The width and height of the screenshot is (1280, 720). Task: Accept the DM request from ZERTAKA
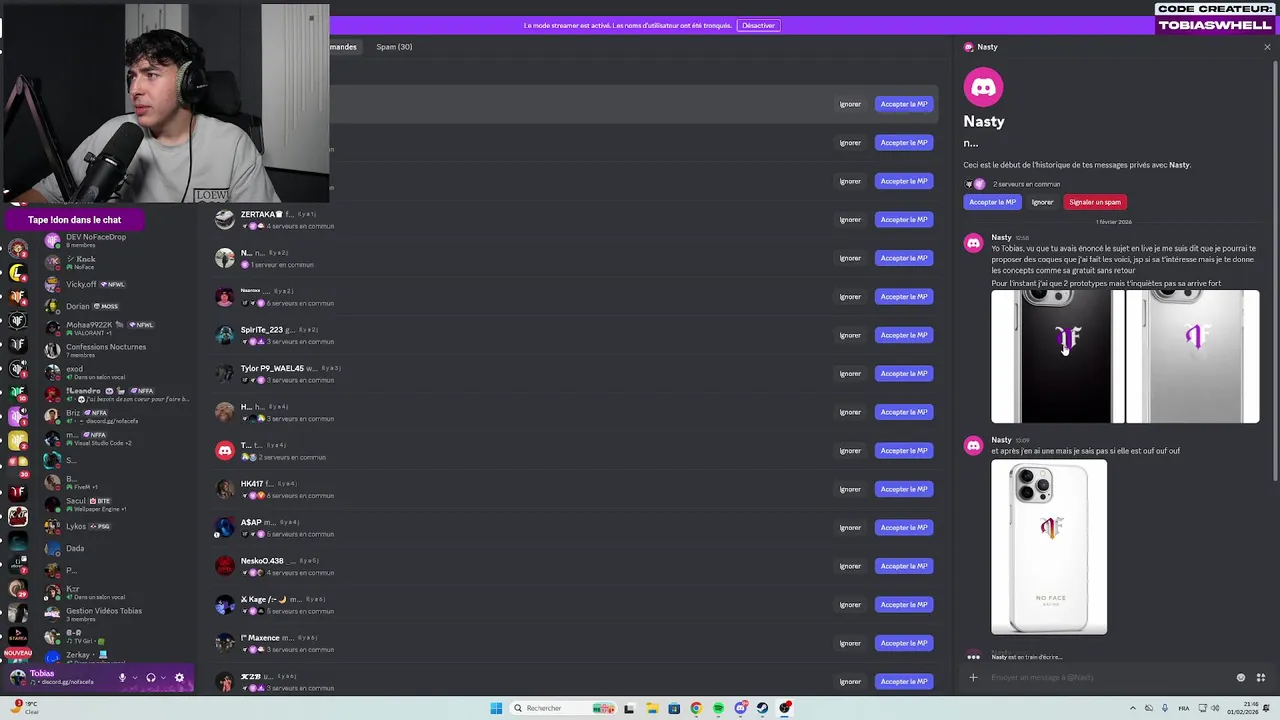(904, 219)
